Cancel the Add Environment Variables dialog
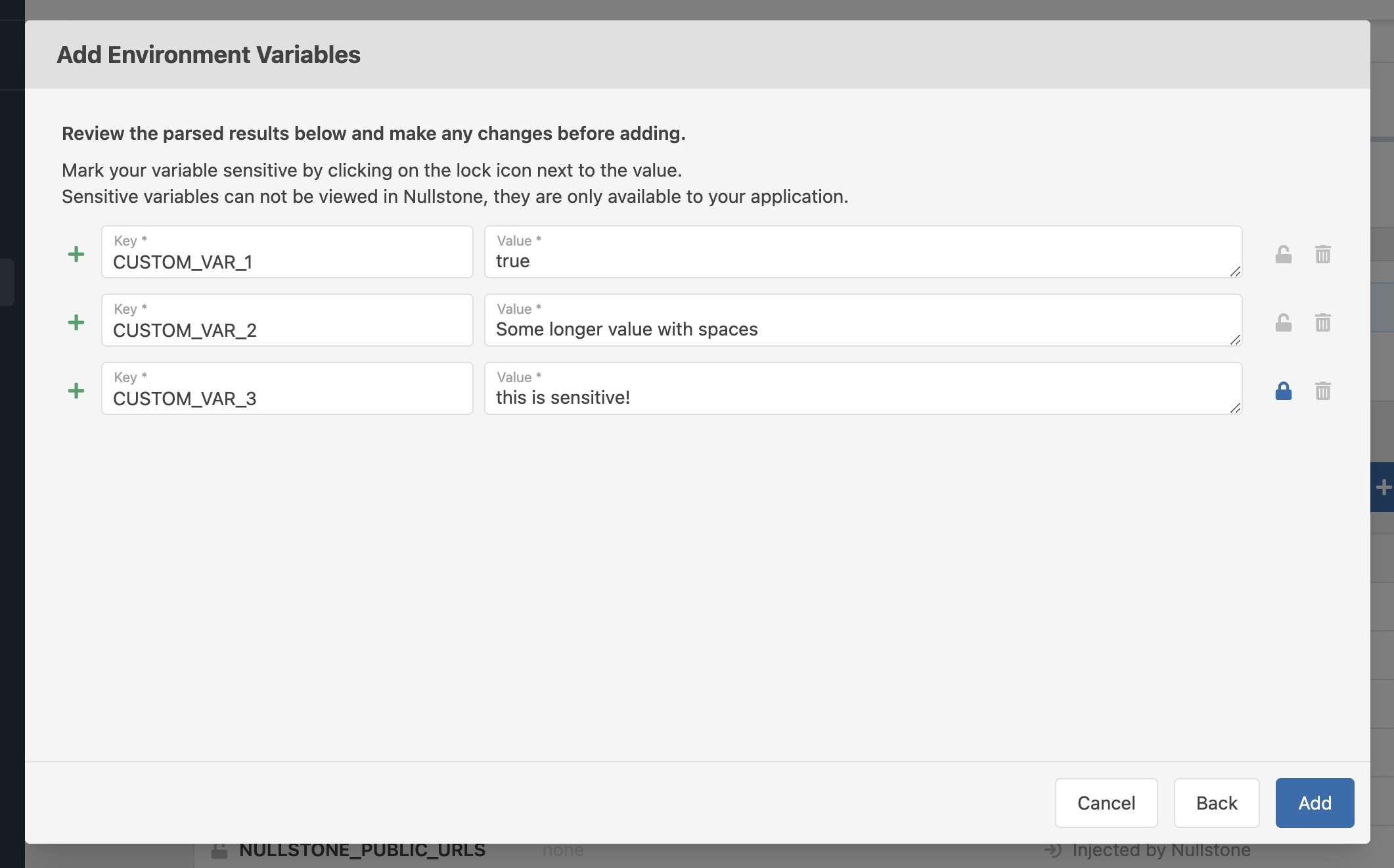Viewport: 1394px width, 868px height. click(x=1106, y=802)
